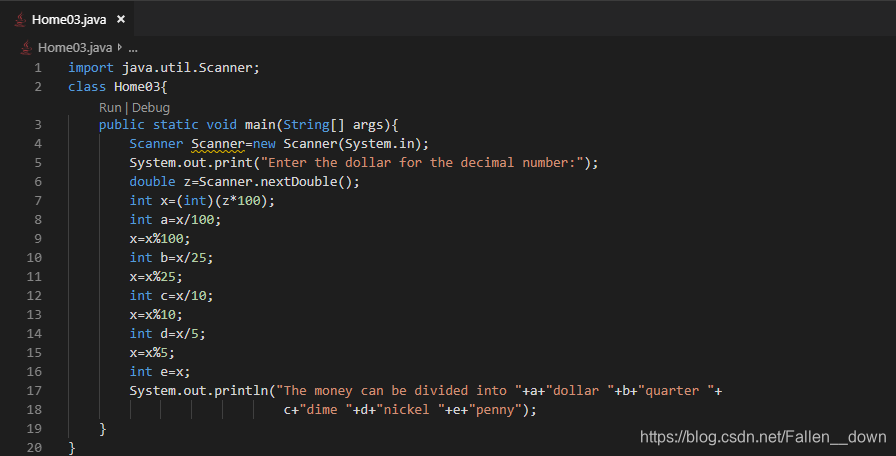Click 'int c=x/10;' on line 12

[171, 295]
